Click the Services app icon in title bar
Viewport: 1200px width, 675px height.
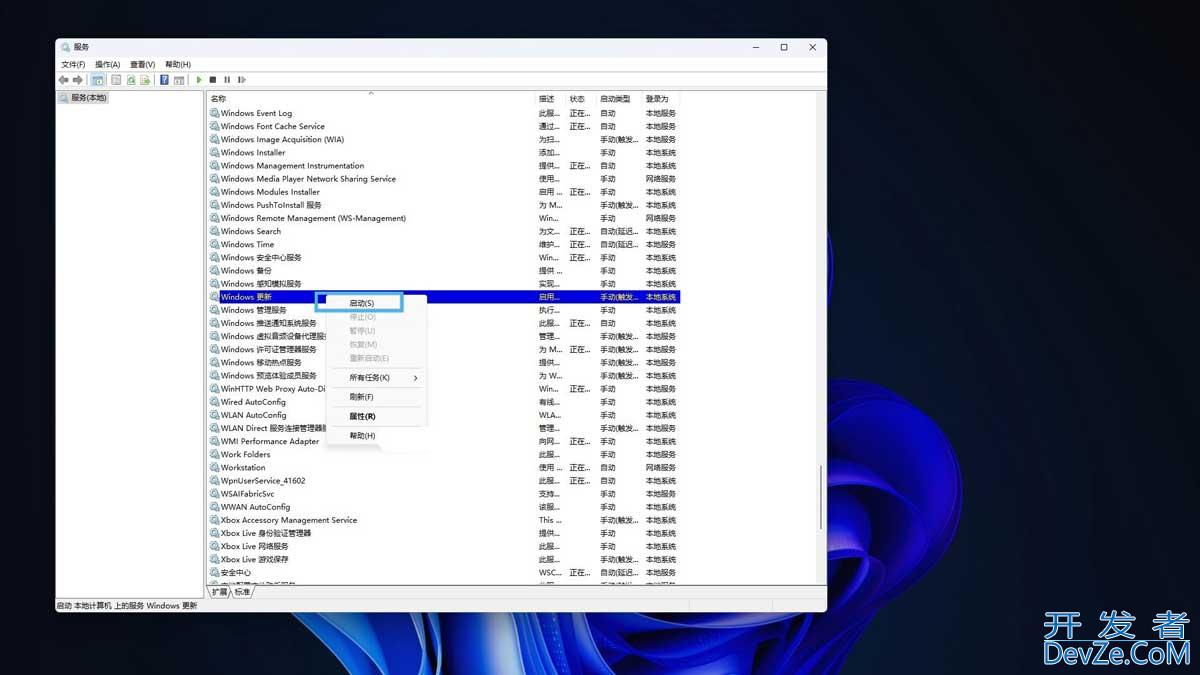[66, 47]
